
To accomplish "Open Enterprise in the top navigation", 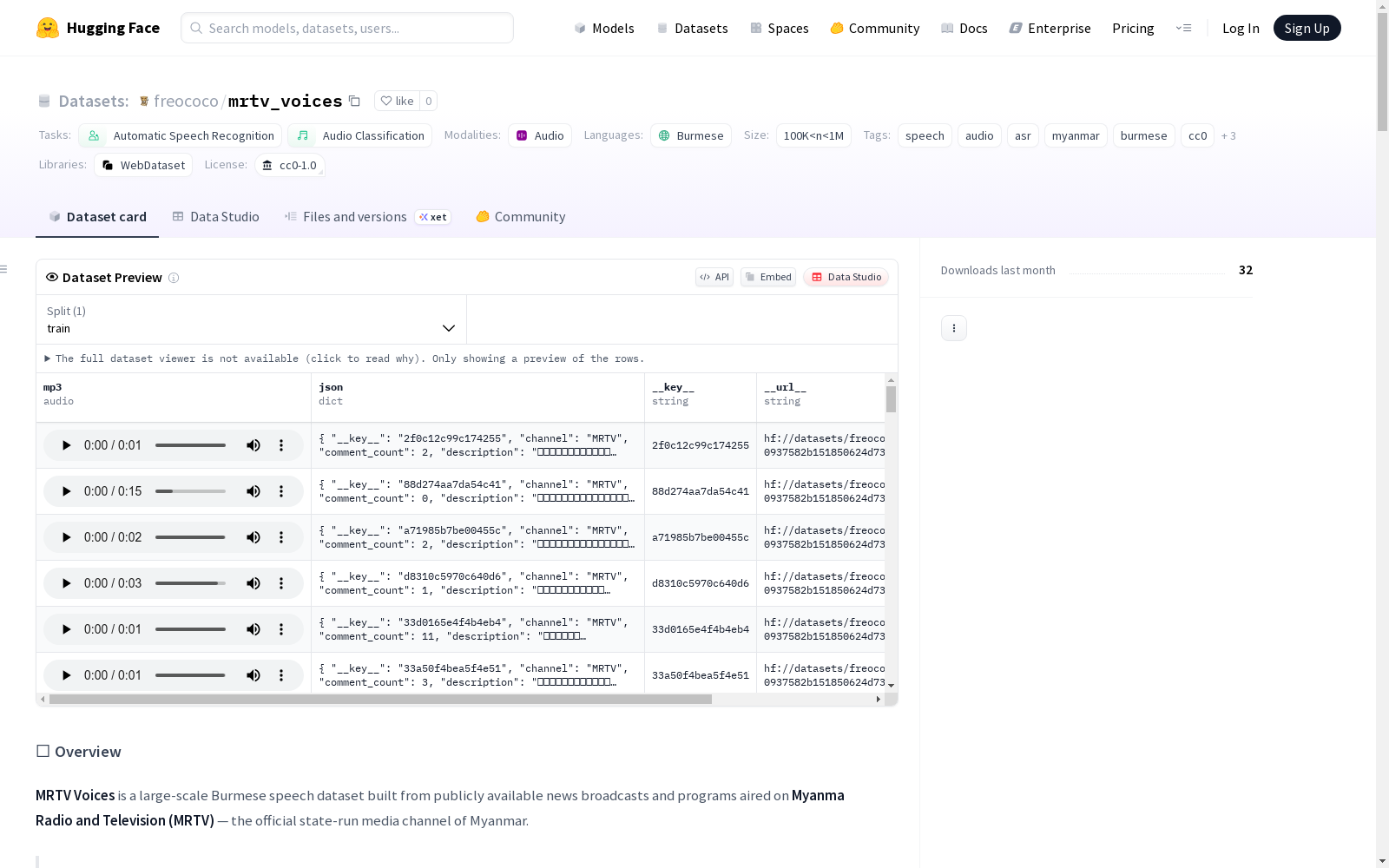I will 1050,28.
